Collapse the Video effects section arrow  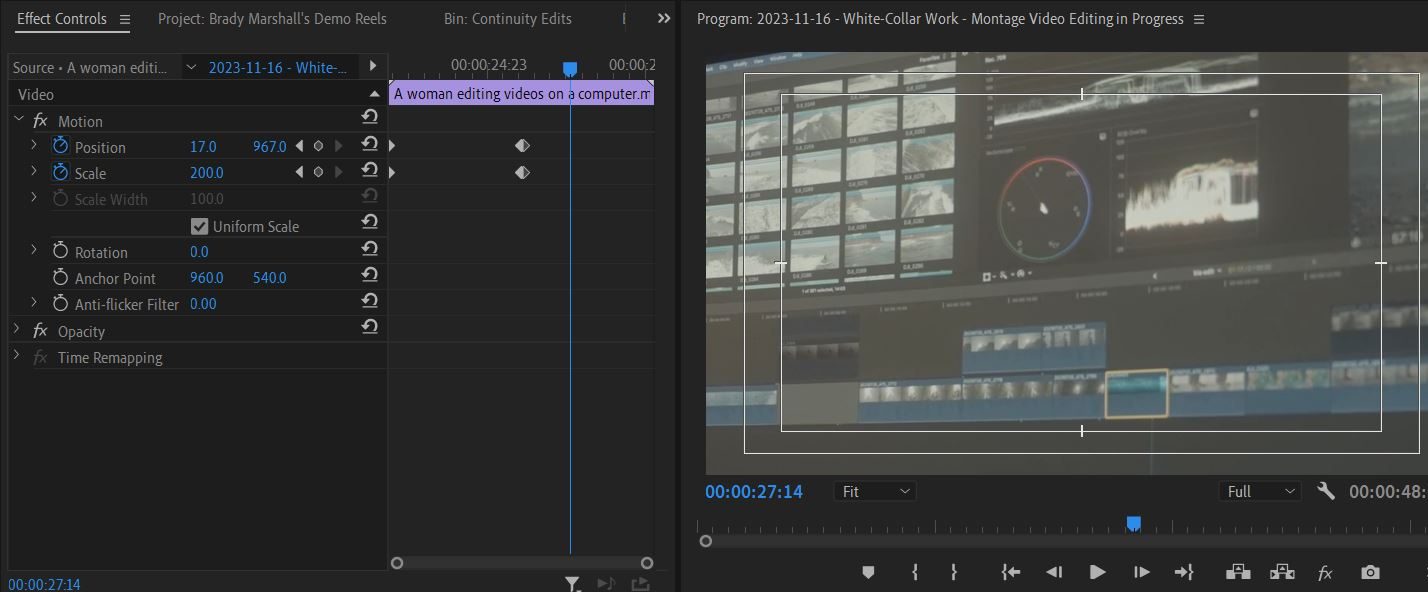click(x=374, y=94)
